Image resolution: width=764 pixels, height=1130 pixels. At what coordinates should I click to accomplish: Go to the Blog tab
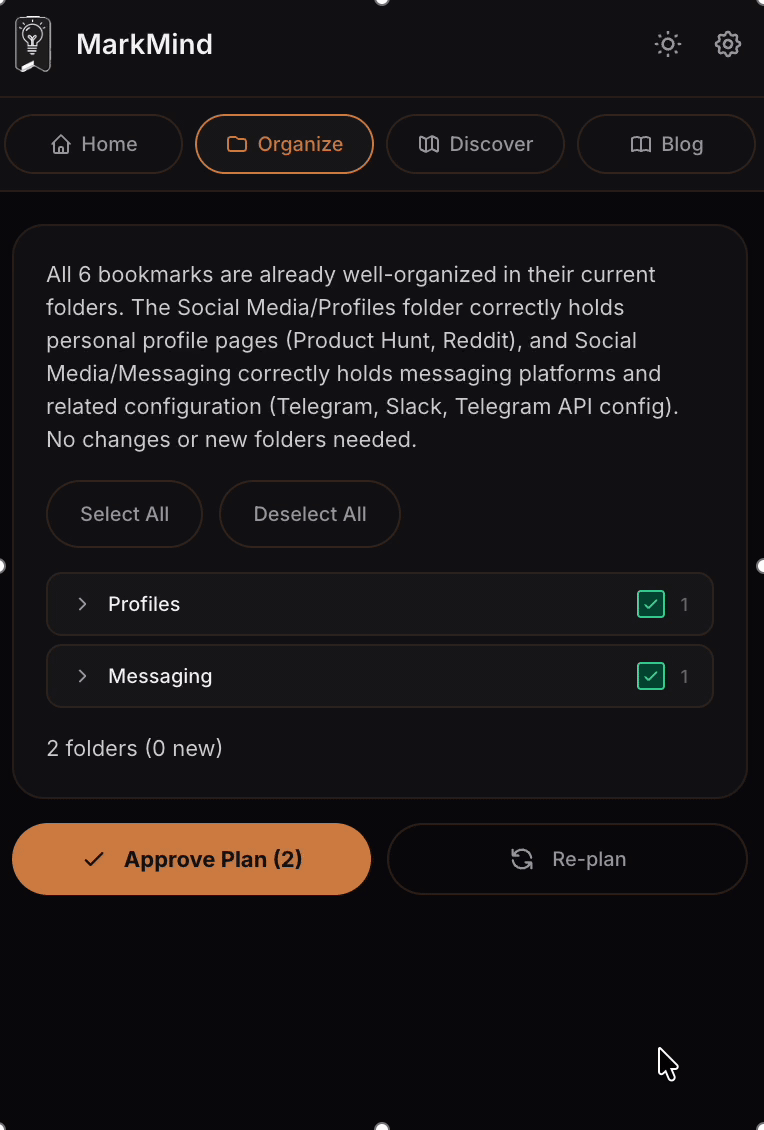[666, 144]
